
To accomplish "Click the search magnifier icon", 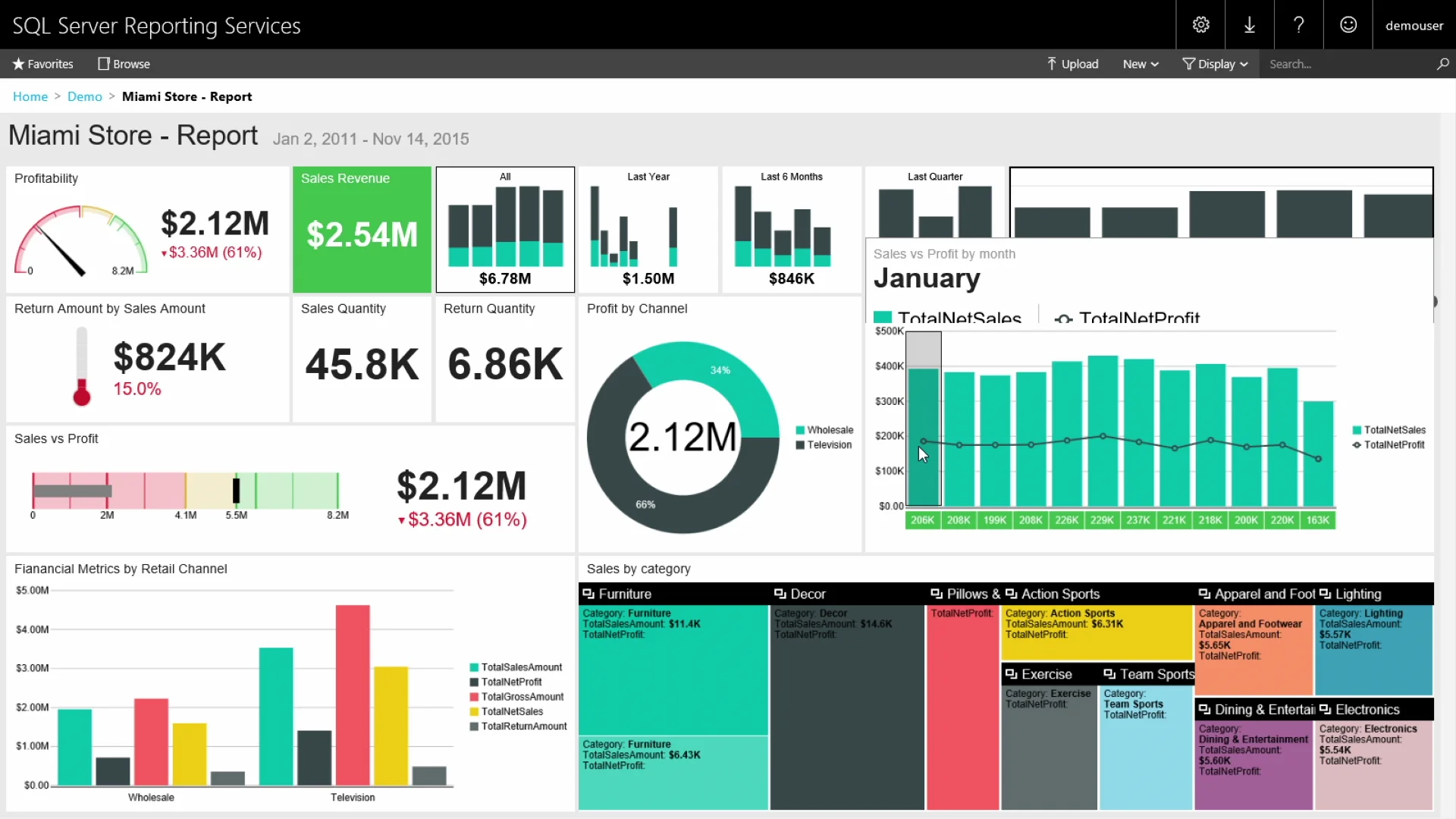I will point(1443,64).
